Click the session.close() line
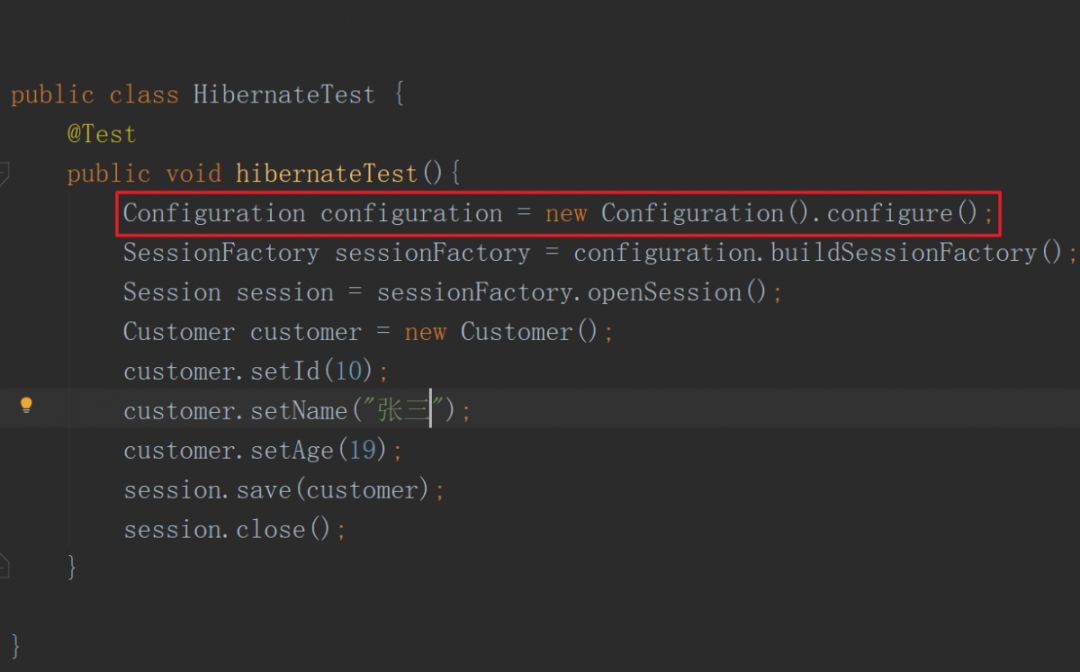Viewport: 1080px width, 672px height. (234, 530)
